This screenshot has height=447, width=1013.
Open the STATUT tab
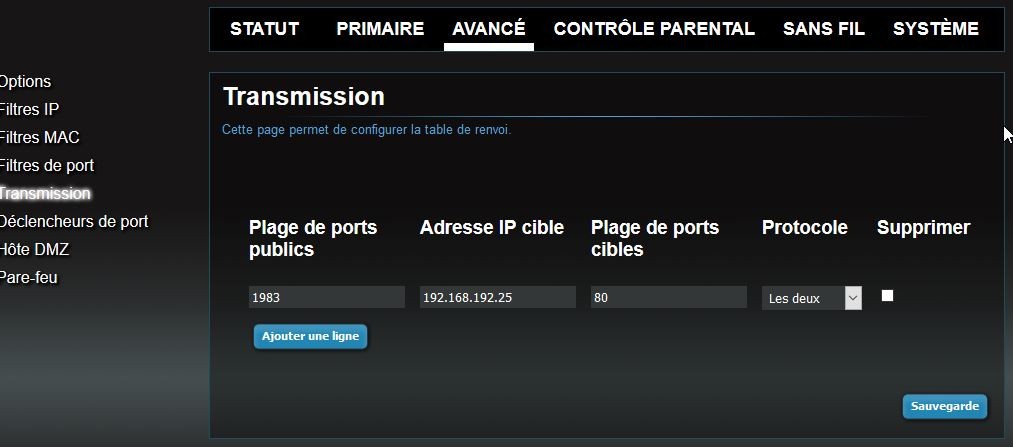[264, 29]
